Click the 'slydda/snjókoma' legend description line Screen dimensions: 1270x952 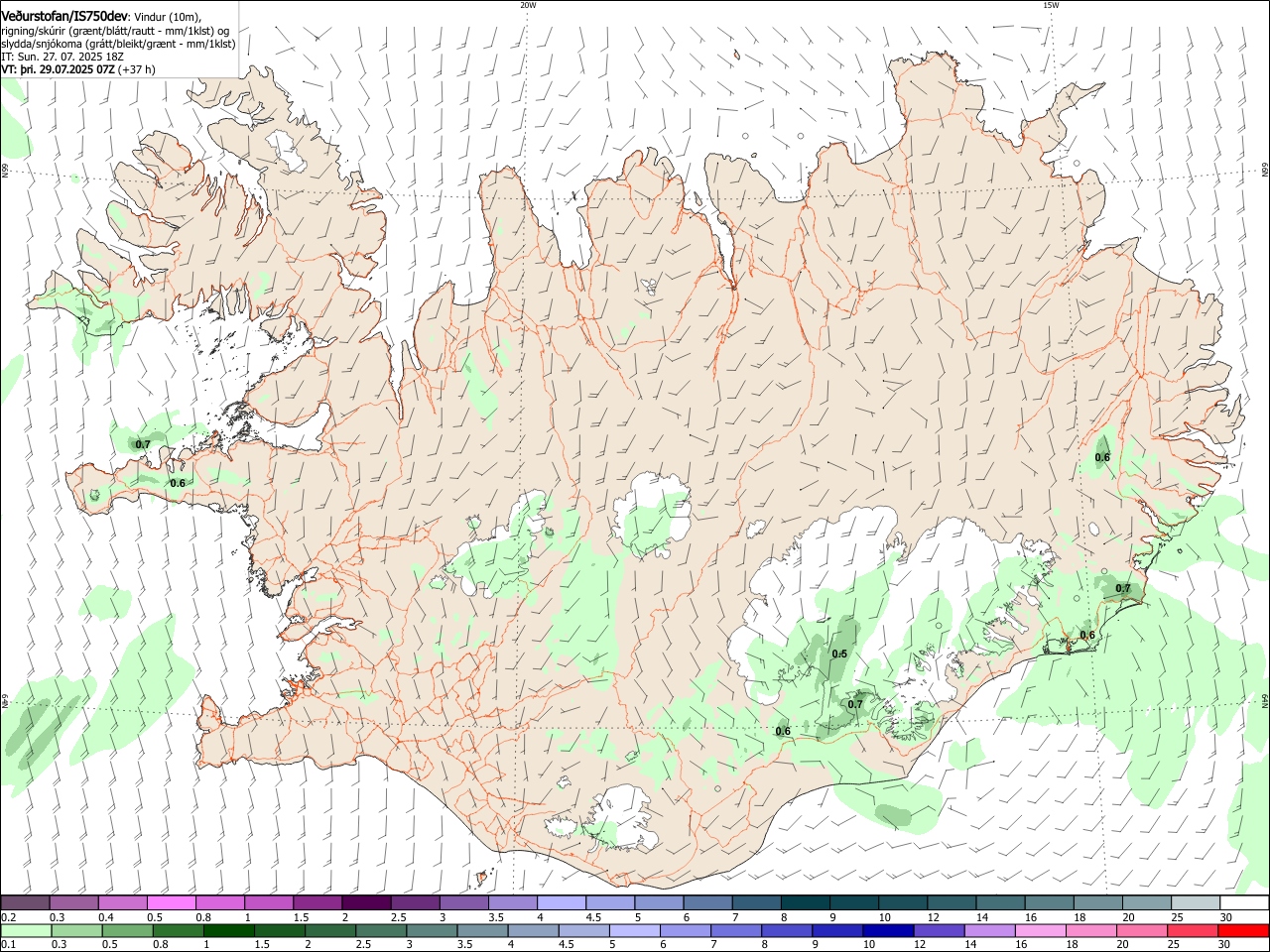118,44
